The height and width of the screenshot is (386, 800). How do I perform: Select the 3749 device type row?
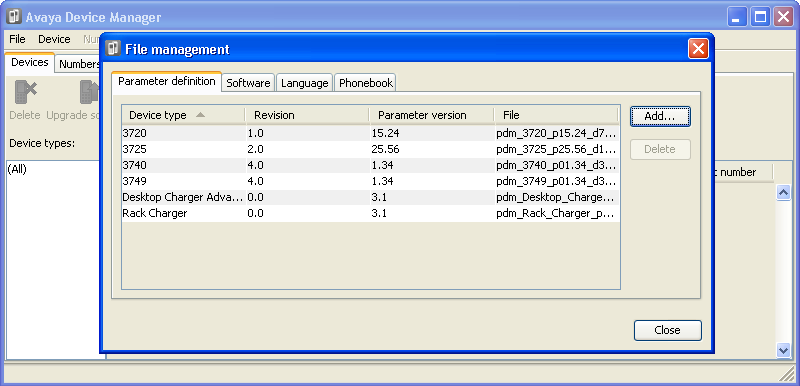(x=370, y=181)
